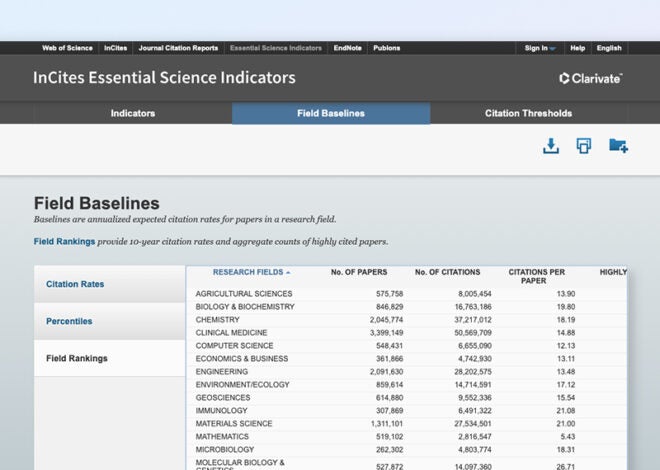Click the copy/duplicate window icon

coord(584,146)
